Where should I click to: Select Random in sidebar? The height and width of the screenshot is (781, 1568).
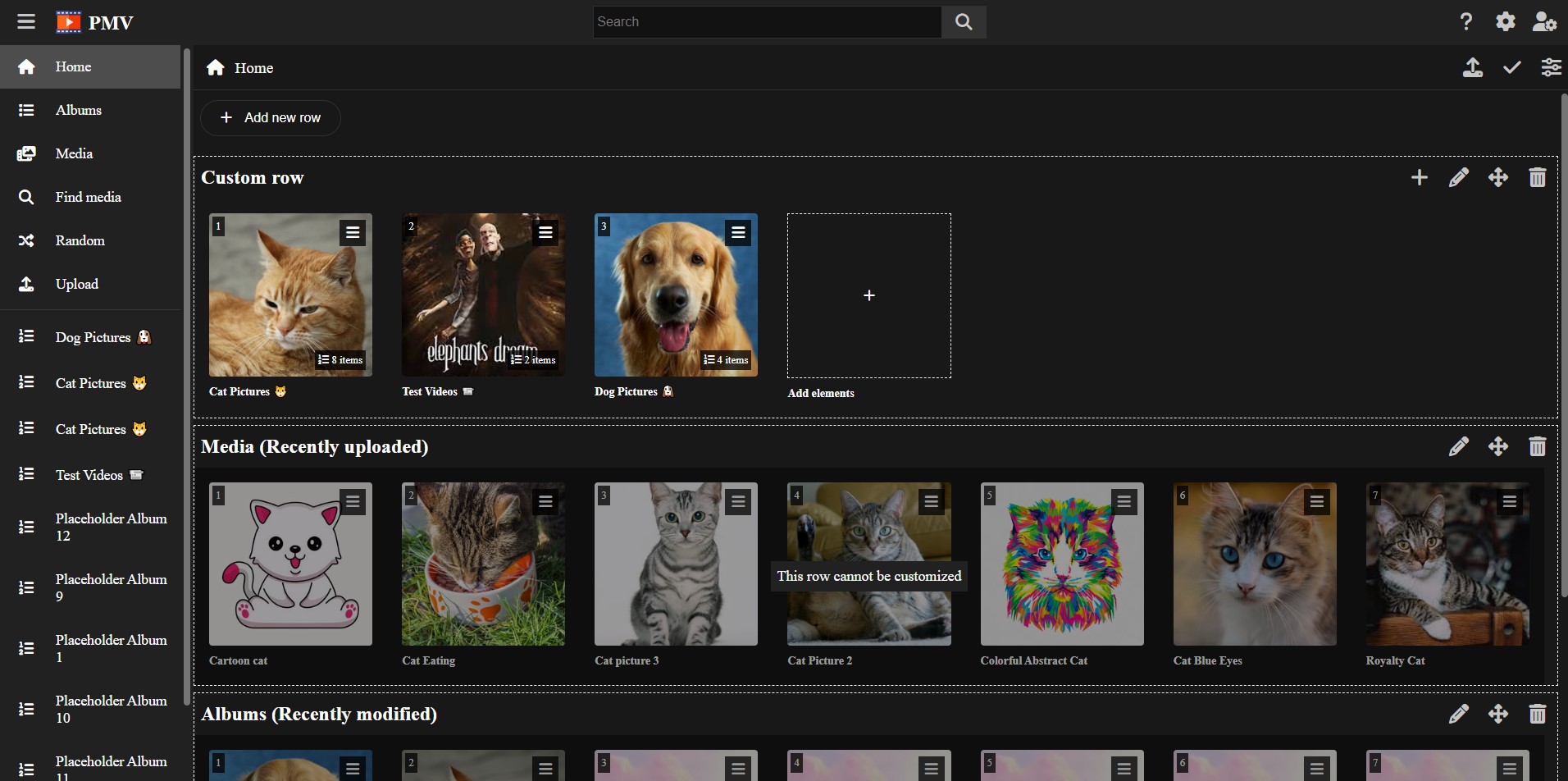tap(90, 240)
